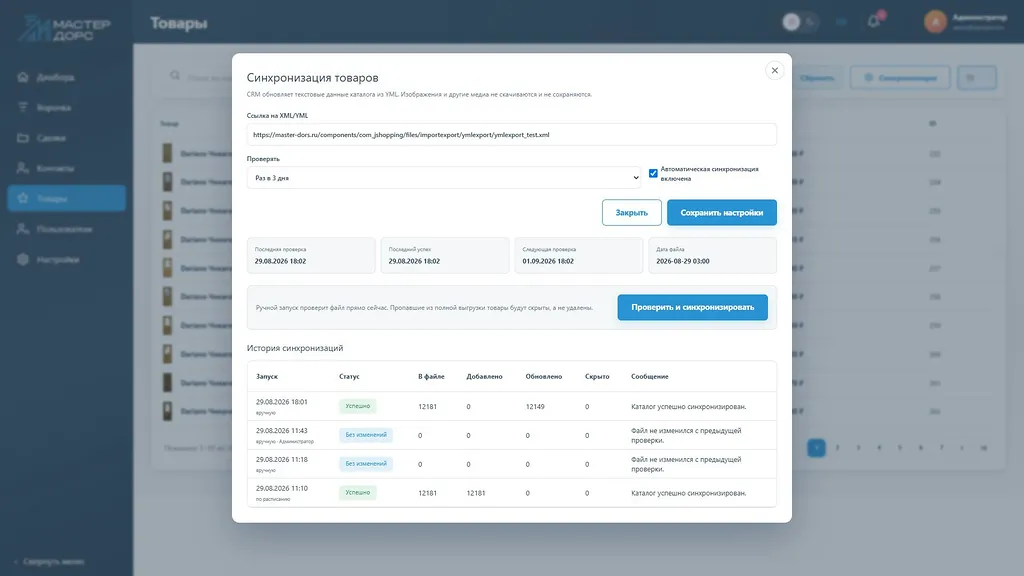Open the 'Раз в 3 дня' frequency dropdown

pos(444,178)
